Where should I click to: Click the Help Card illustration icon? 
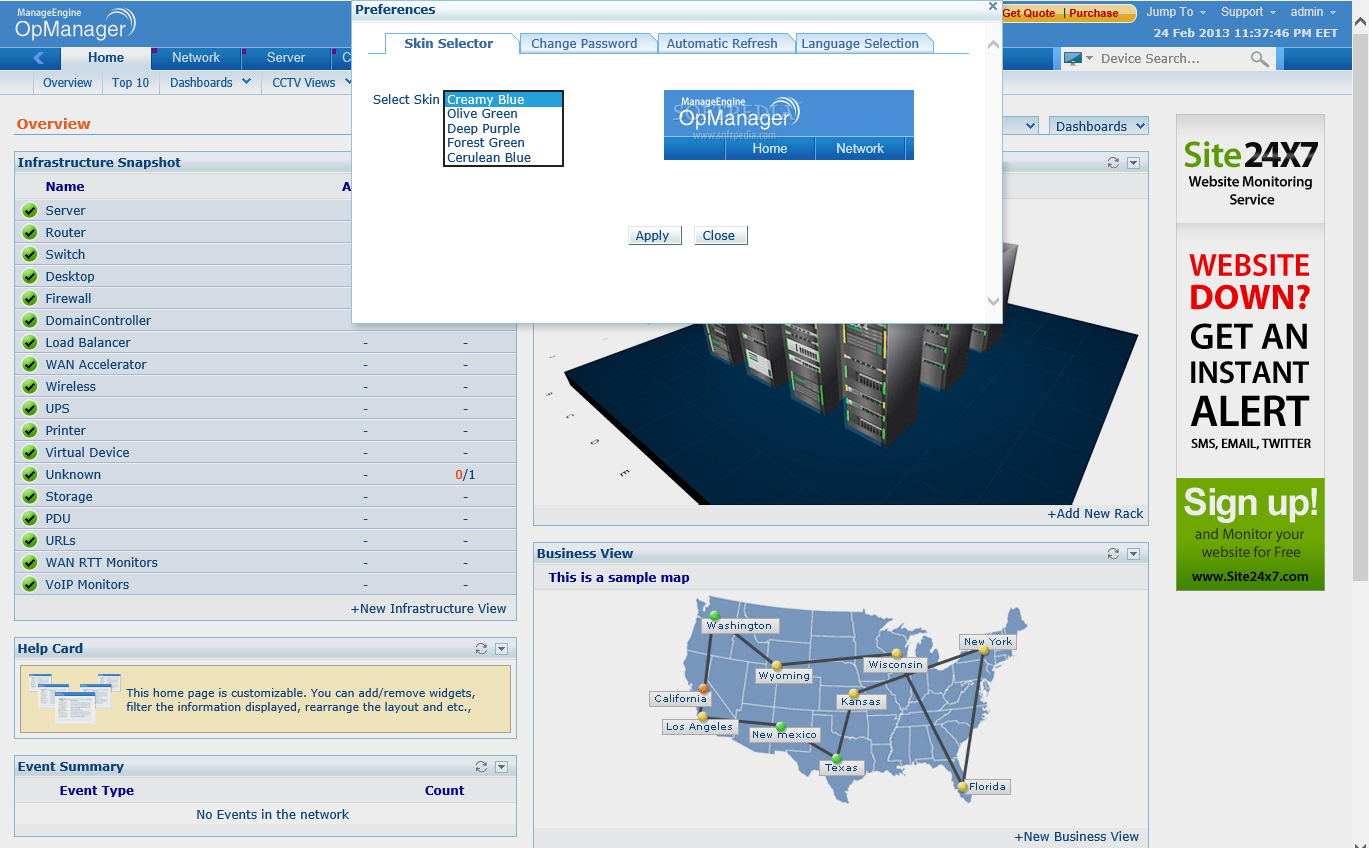tap(74, 698)
